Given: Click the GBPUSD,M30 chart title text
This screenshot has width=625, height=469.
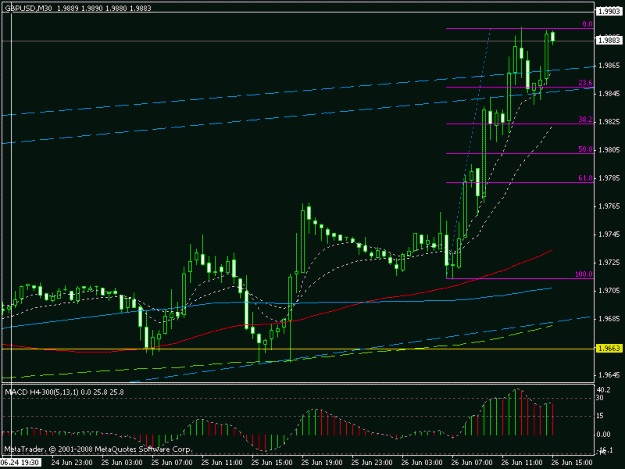Looking at the screenshot, I should click(x=28, y=8).
